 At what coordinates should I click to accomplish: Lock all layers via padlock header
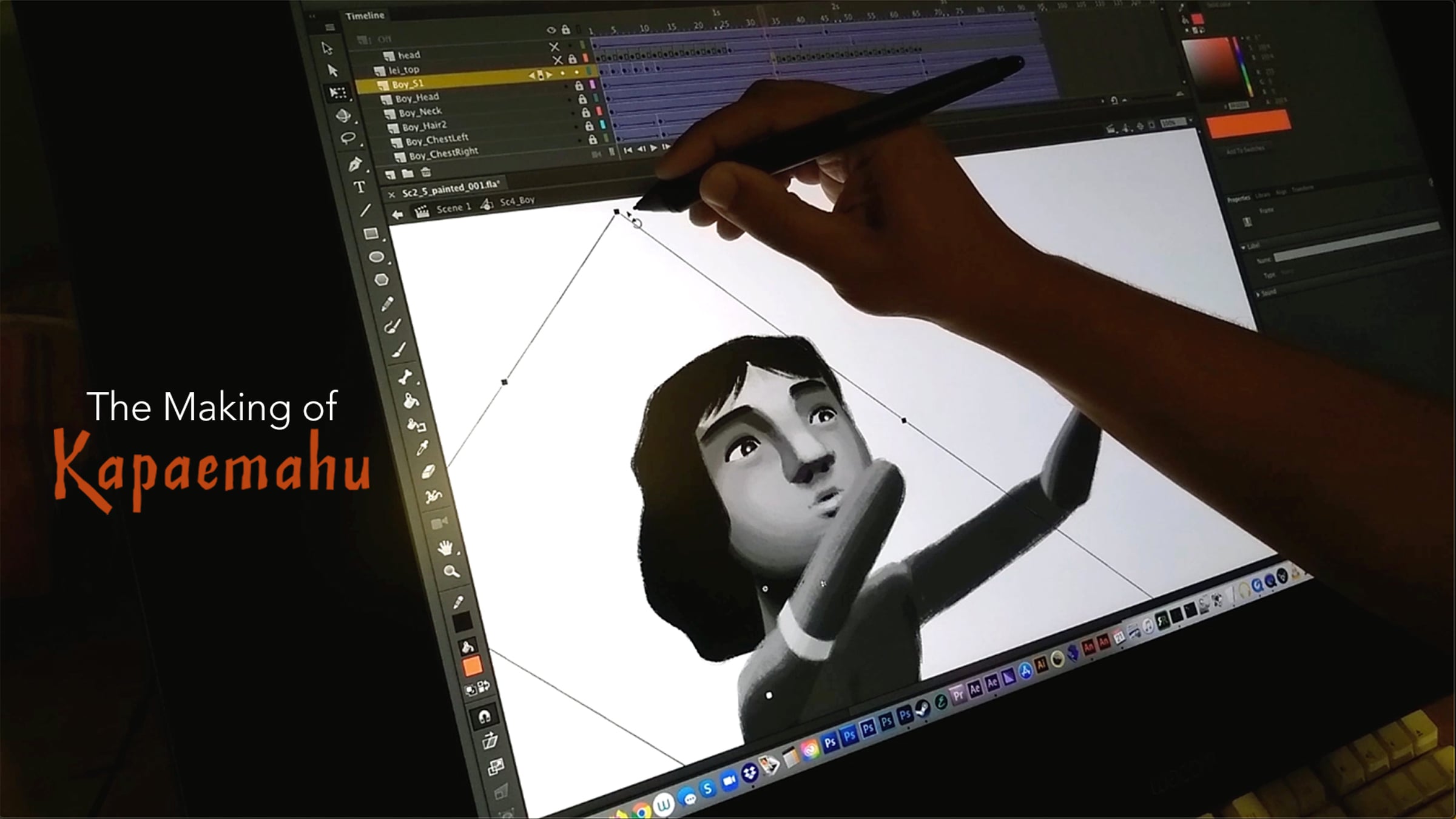(x=565, y=29)
